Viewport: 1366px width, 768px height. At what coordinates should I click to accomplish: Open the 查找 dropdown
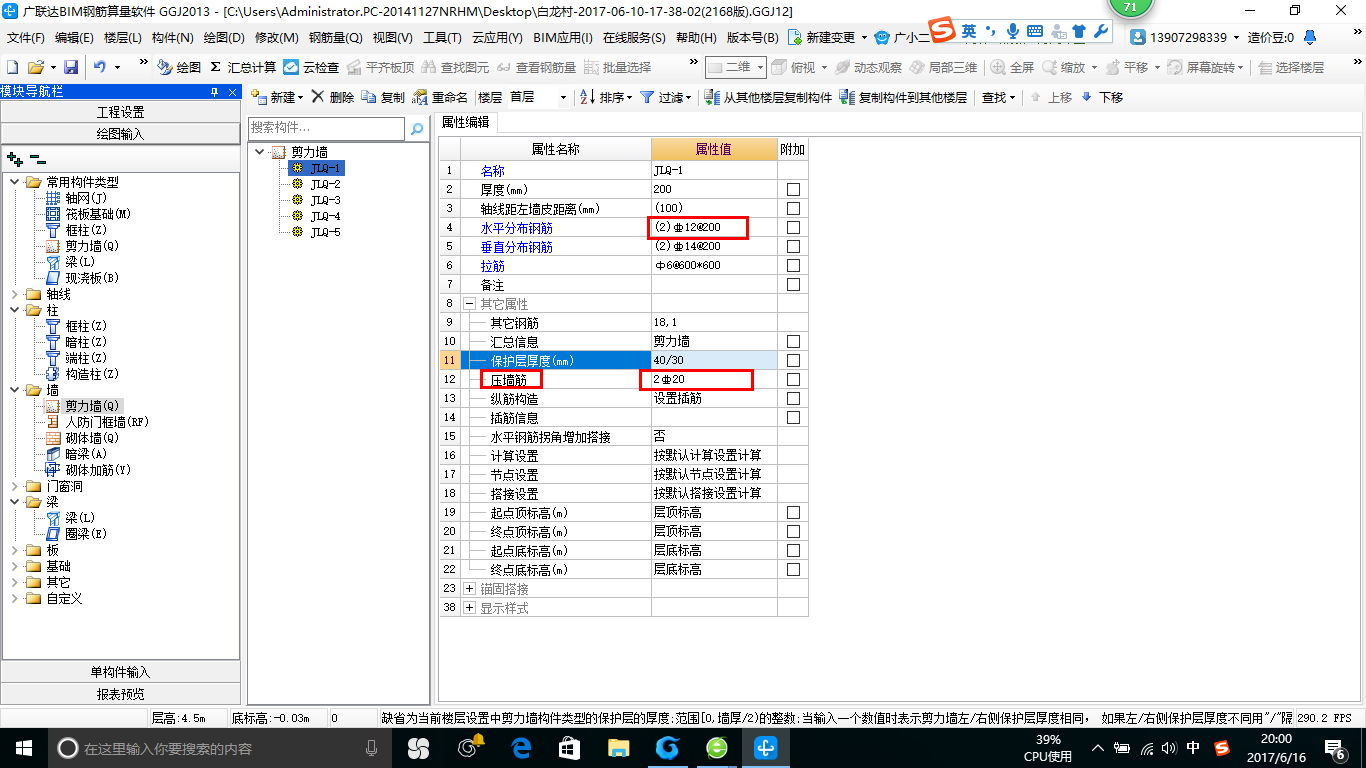click(x=997, y=97)
